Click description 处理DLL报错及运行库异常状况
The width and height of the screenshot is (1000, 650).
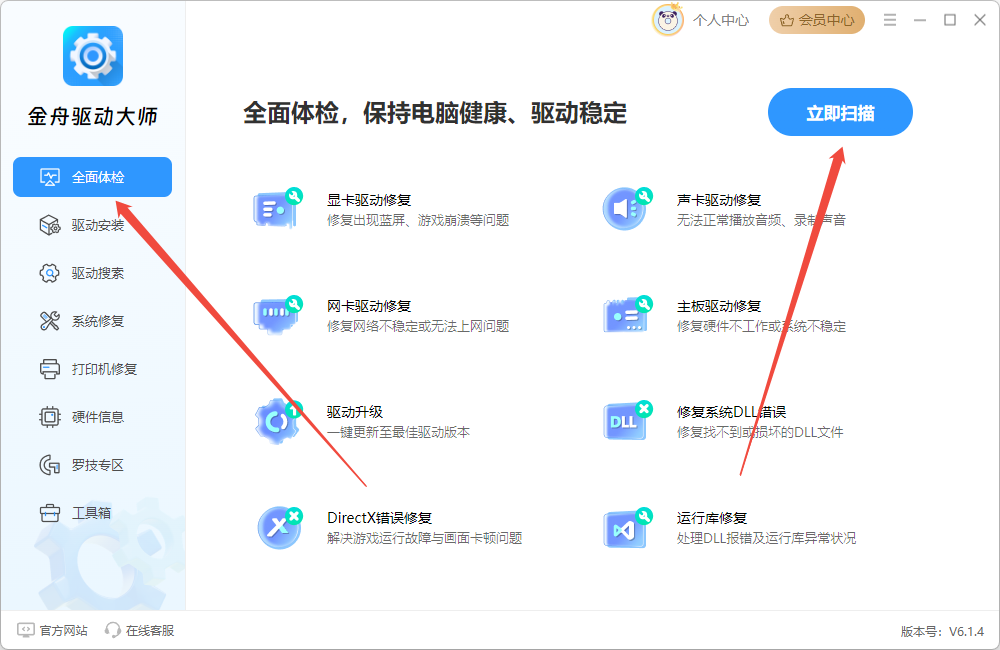[x=767, y=538]
